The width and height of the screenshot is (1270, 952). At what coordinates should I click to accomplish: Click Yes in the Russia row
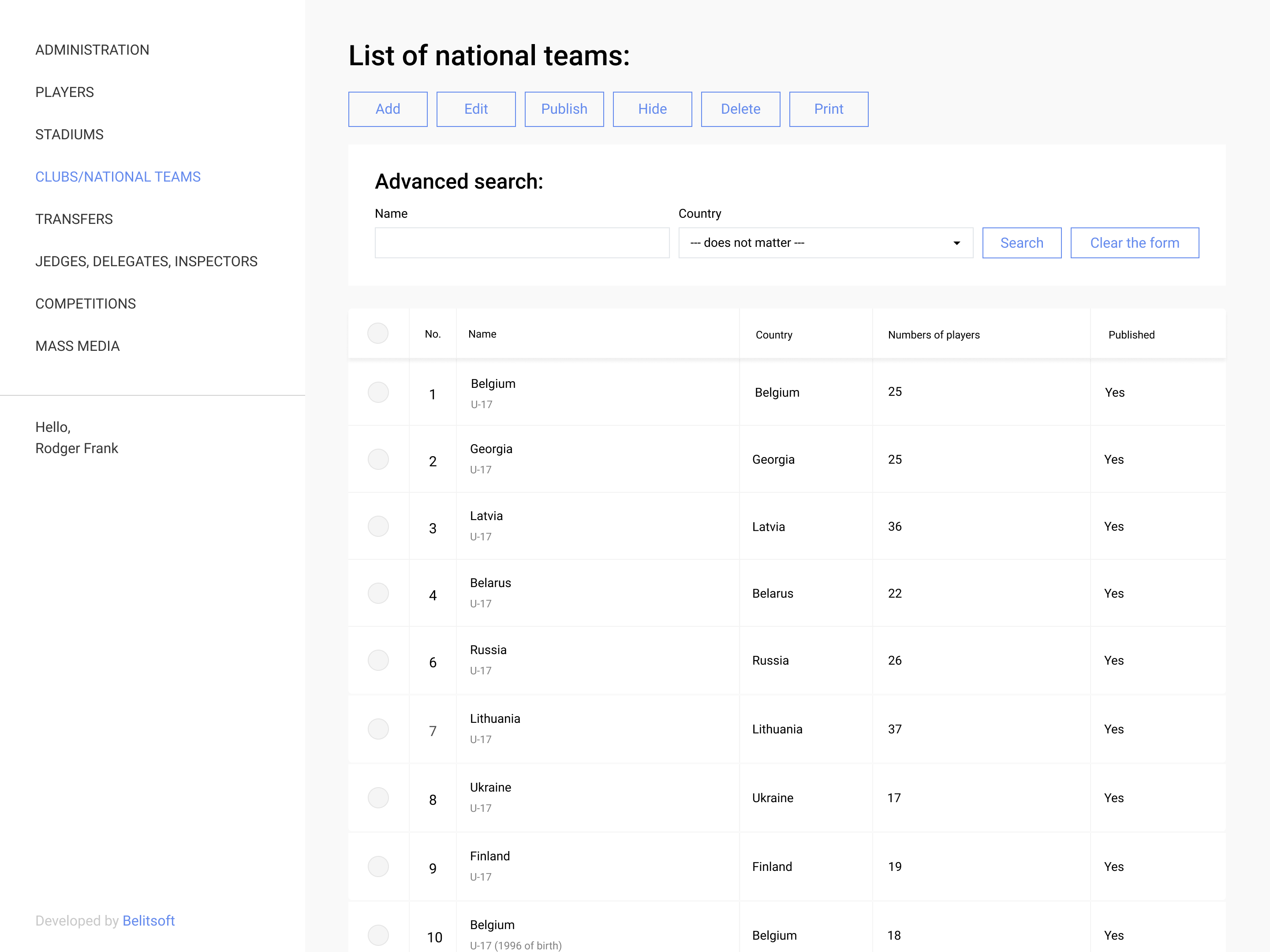point(1114,661)
